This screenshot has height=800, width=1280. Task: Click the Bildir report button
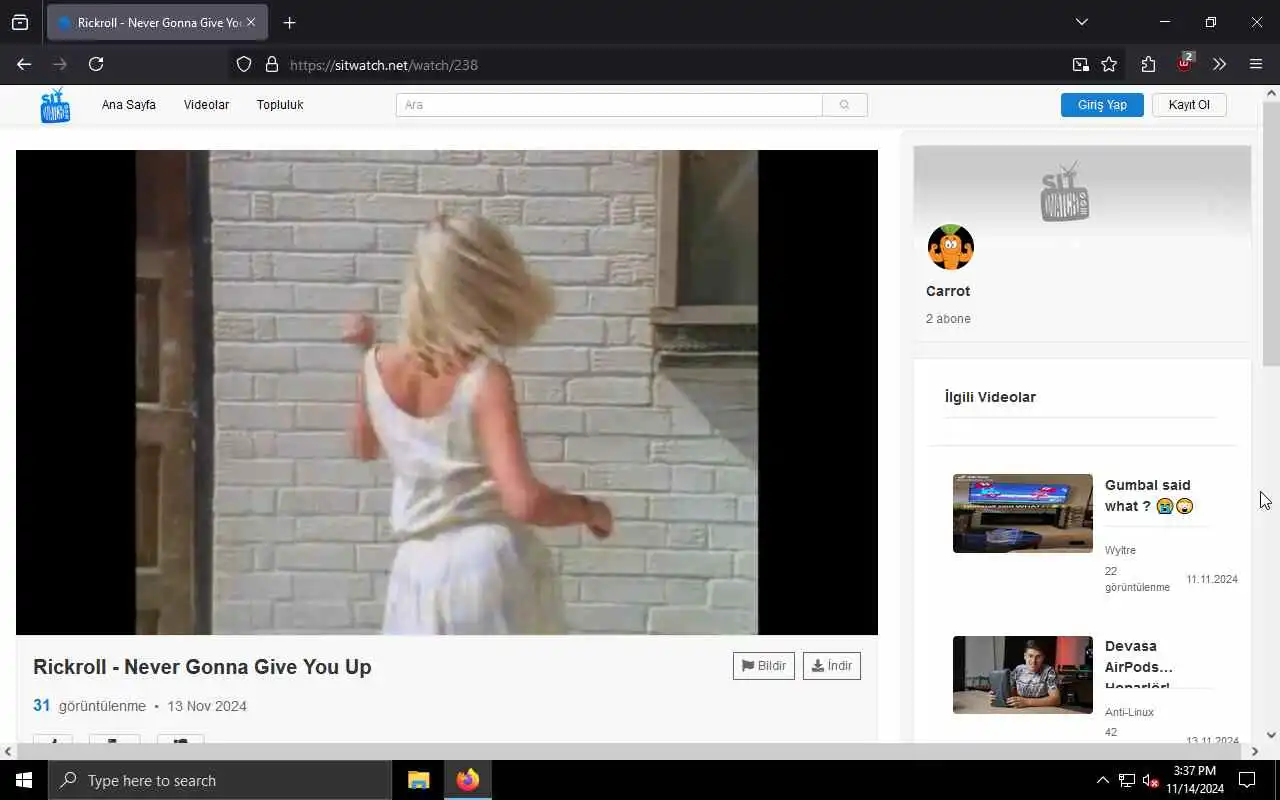pyautogui.click(x=764, y=666)
